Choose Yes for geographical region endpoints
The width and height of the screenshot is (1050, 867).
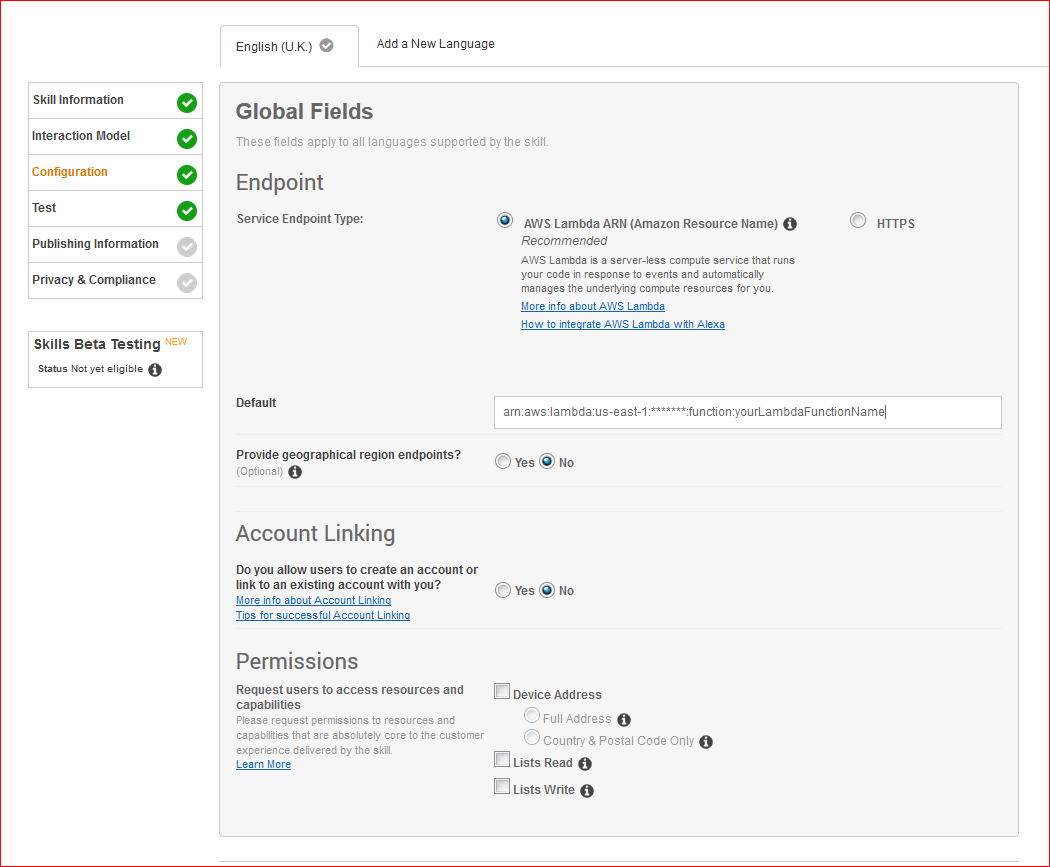pos(503,461)
